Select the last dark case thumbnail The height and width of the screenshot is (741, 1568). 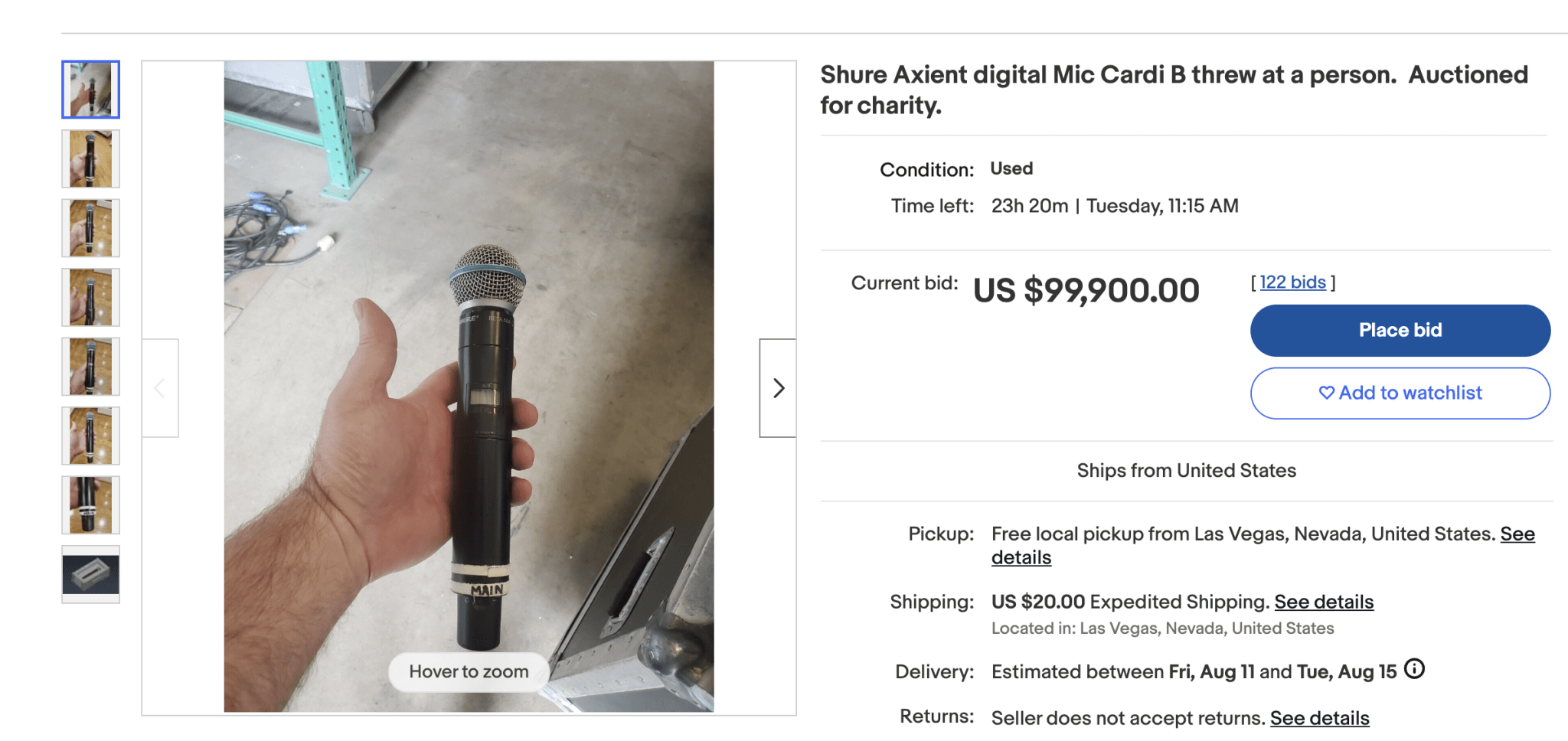click(90, 574)
